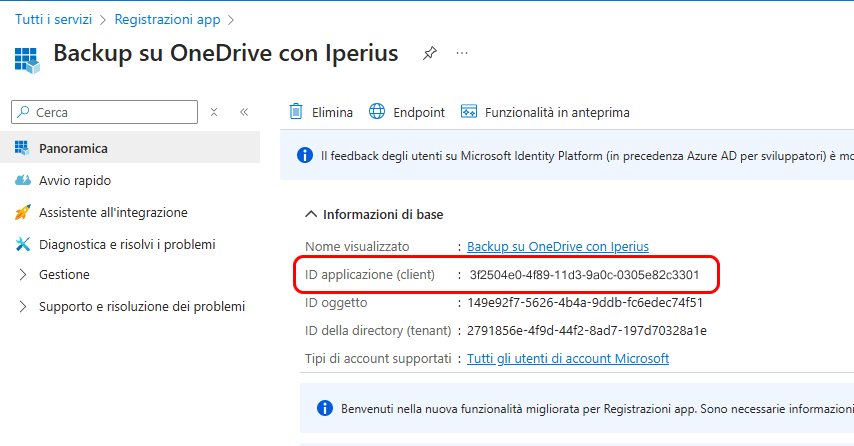Image resolution: width=854 pixels, height=446 pixels.
Task: Open Assistente all'integrazione
Action: 113,212
